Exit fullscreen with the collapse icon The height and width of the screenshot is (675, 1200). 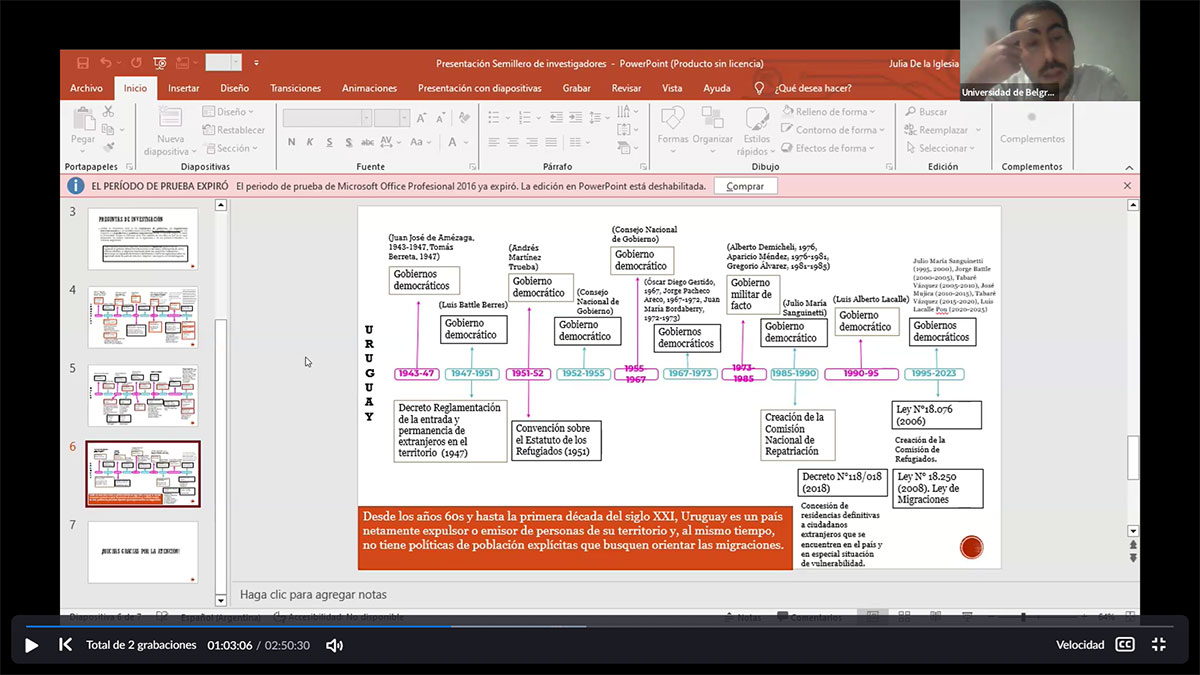point(1159,645)
